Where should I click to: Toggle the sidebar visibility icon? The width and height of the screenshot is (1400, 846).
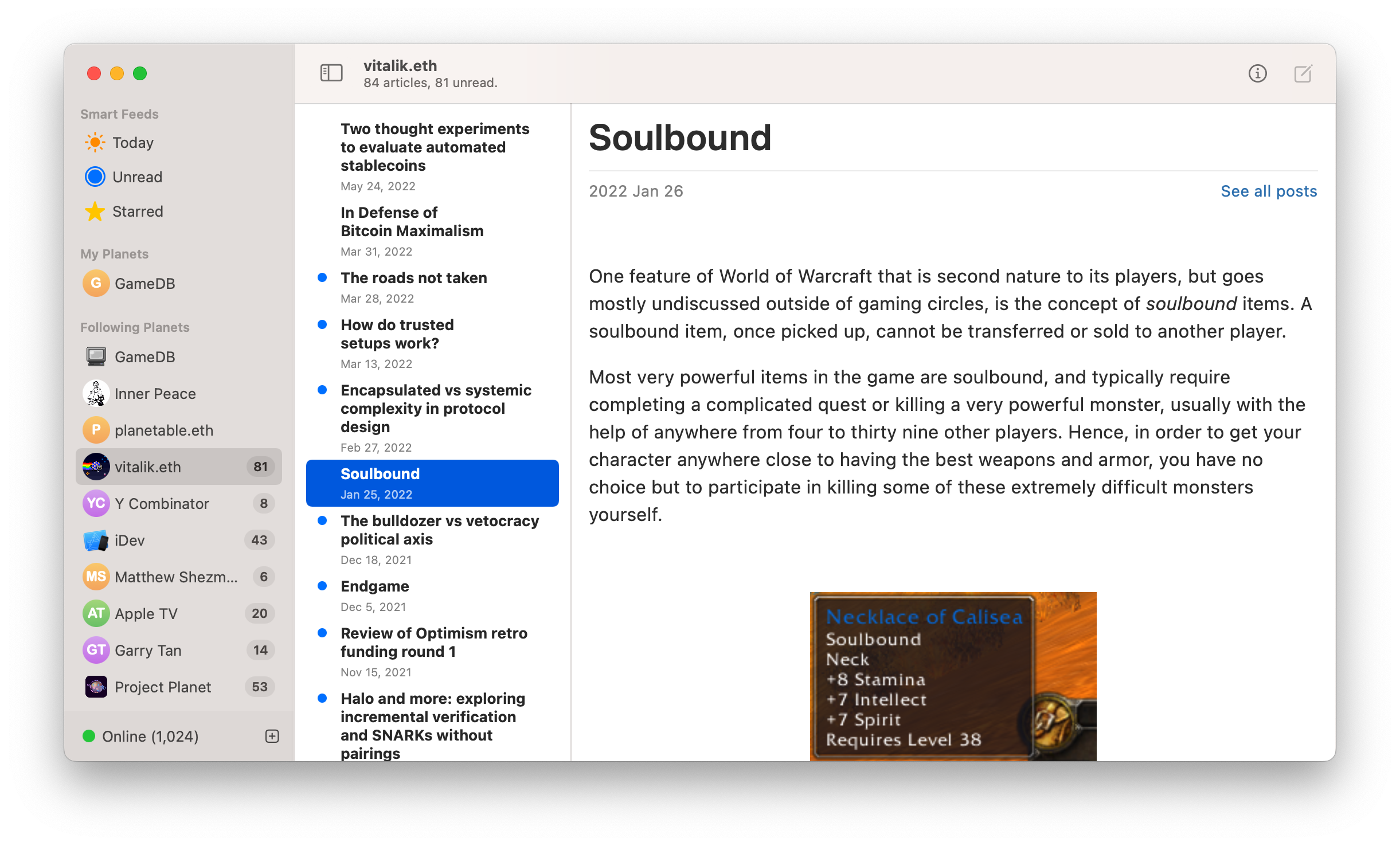click(330, 73)
